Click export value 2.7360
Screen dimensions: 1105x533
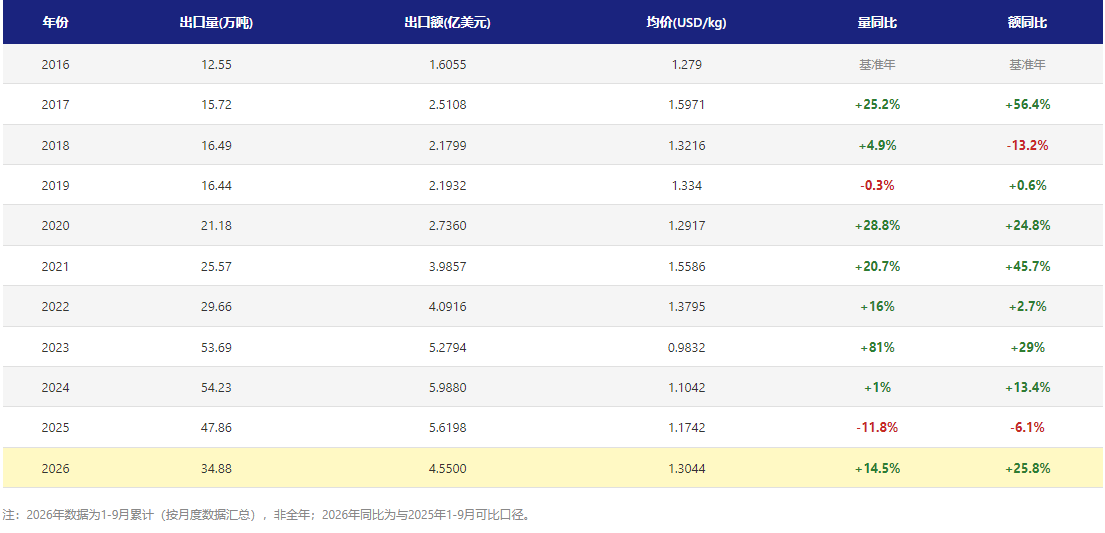447,226
